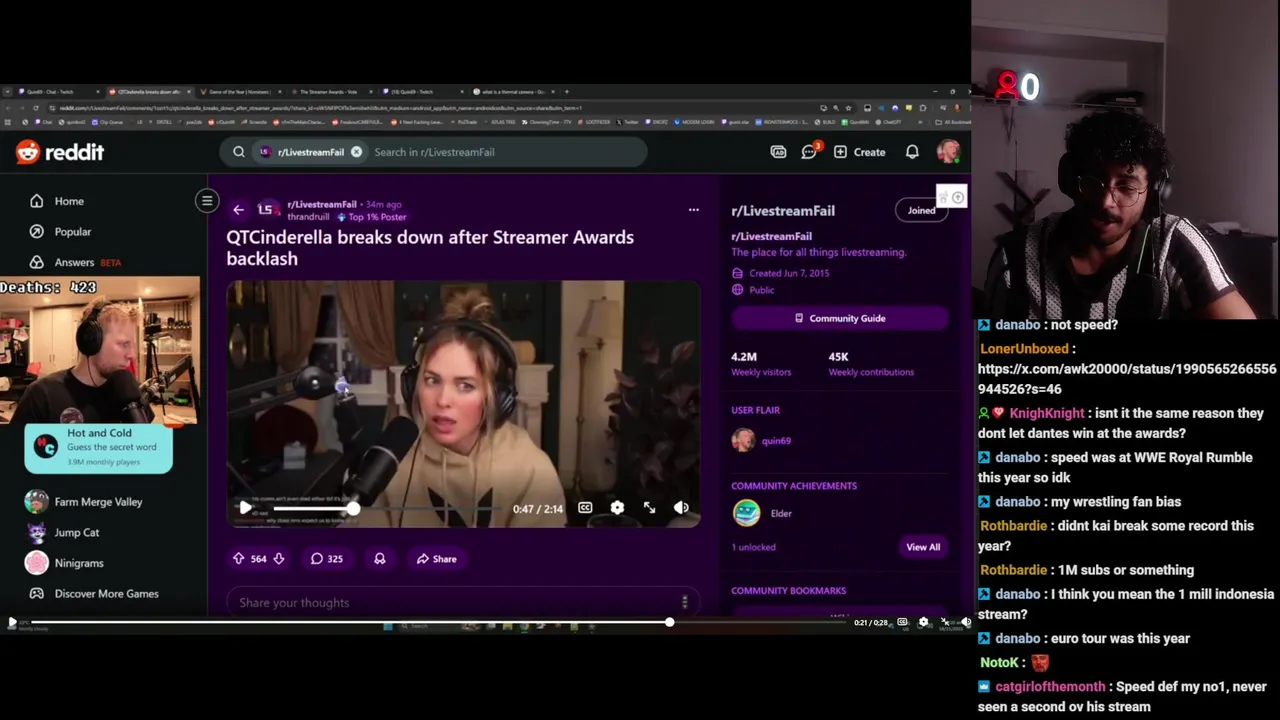
Task: Create a new post
Action: [x=859, y=152]
